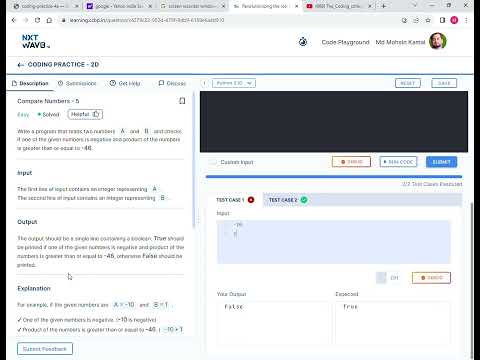
Task: Click the Your Output value False
Action: pos(234,307)
